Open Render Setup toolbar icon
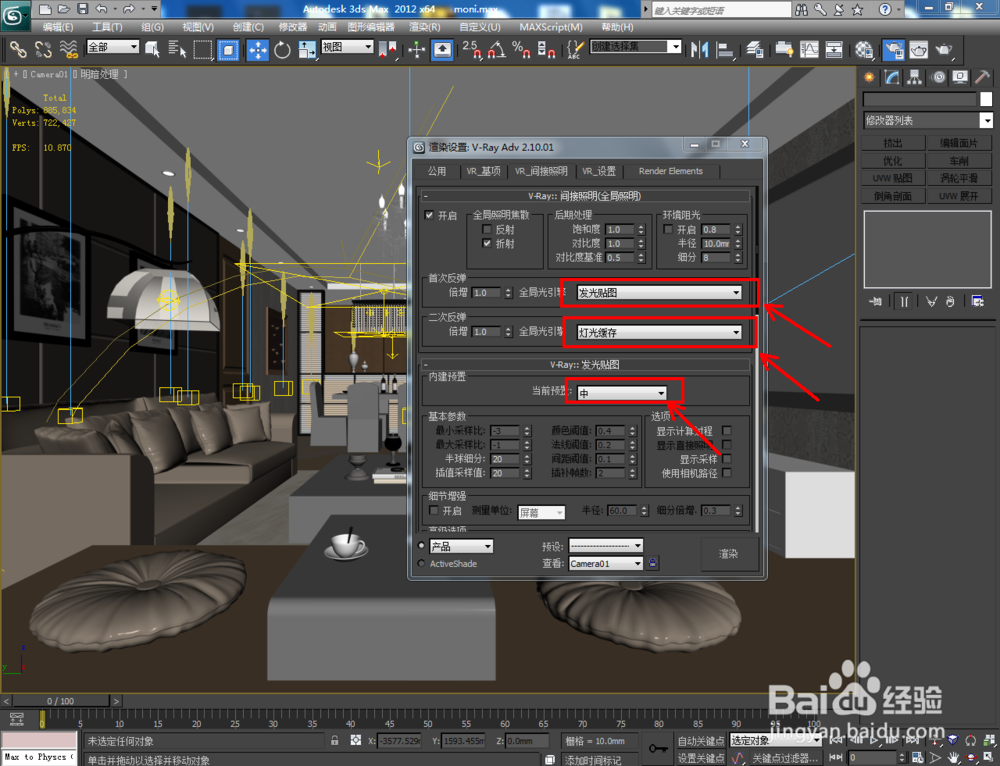The width and height of the screenshot is (1000, 766). [893, 50]
